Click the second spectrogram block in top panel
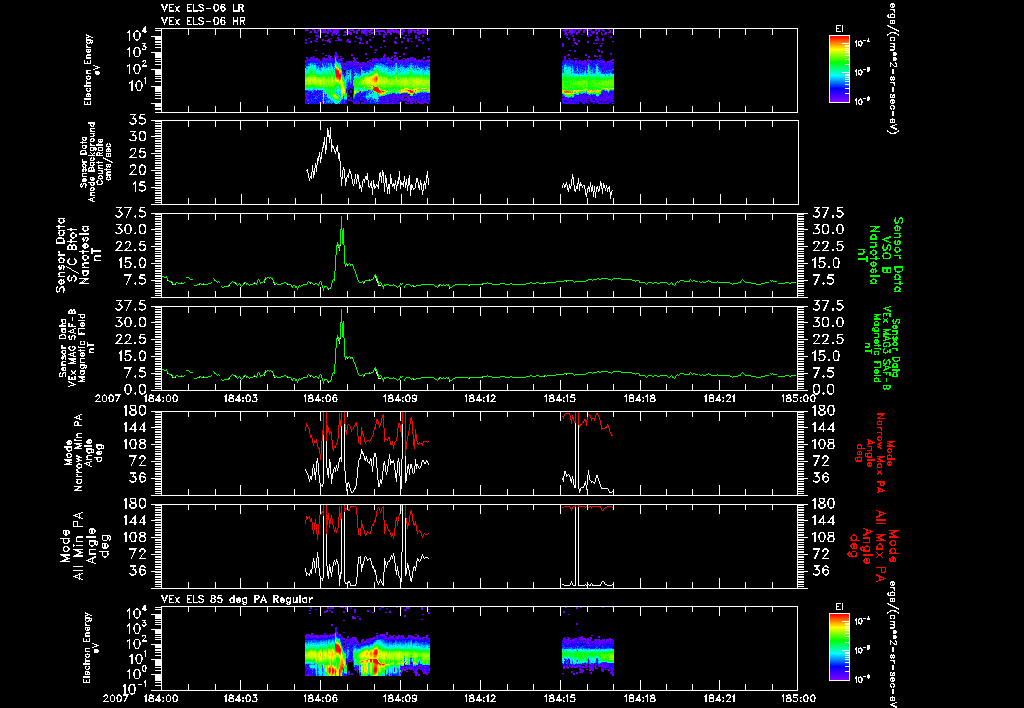The width and height of the screenshot is (1024, 708). point(588,67)
